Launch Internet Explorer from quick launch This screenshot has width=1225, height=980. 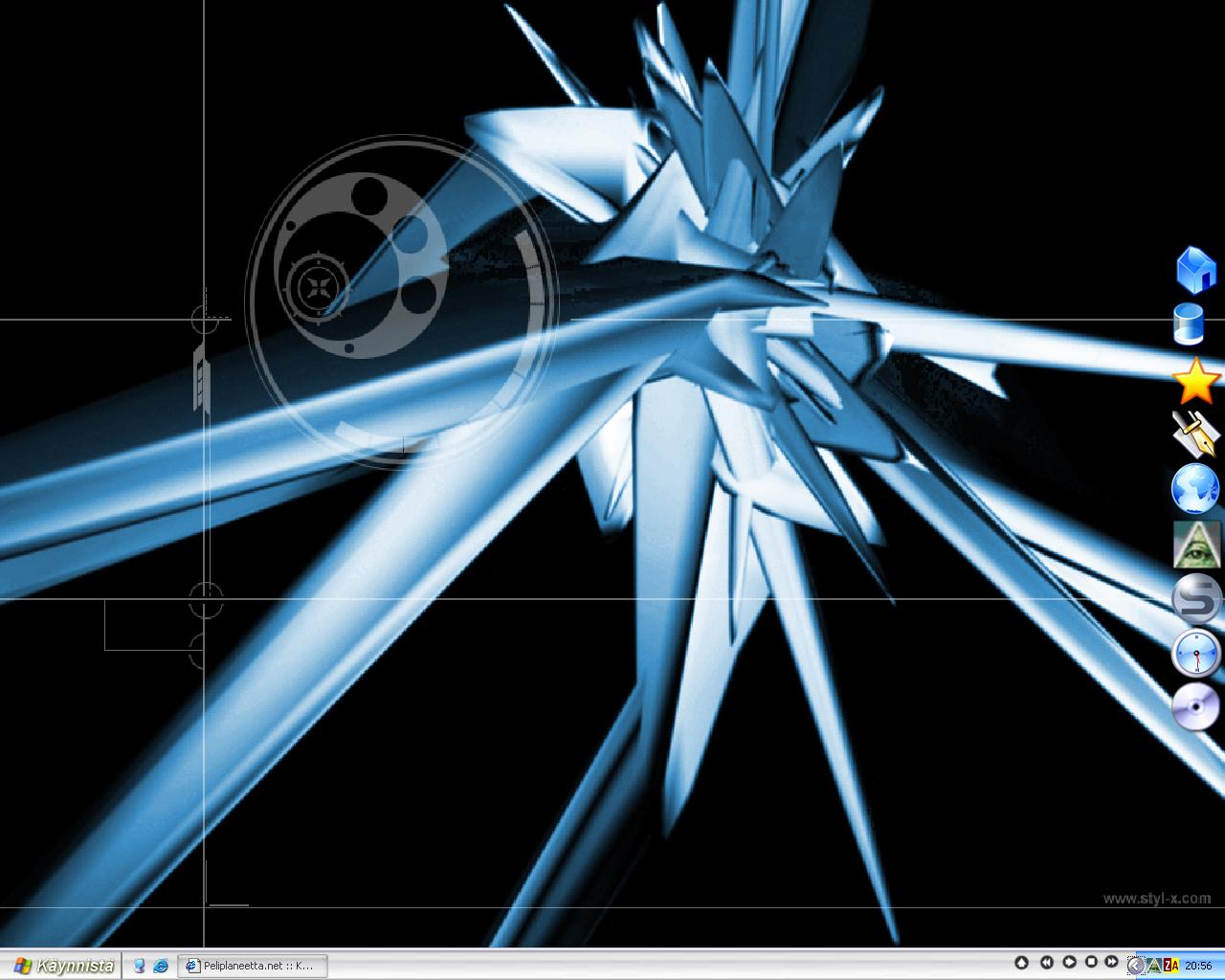coord(161,966)
